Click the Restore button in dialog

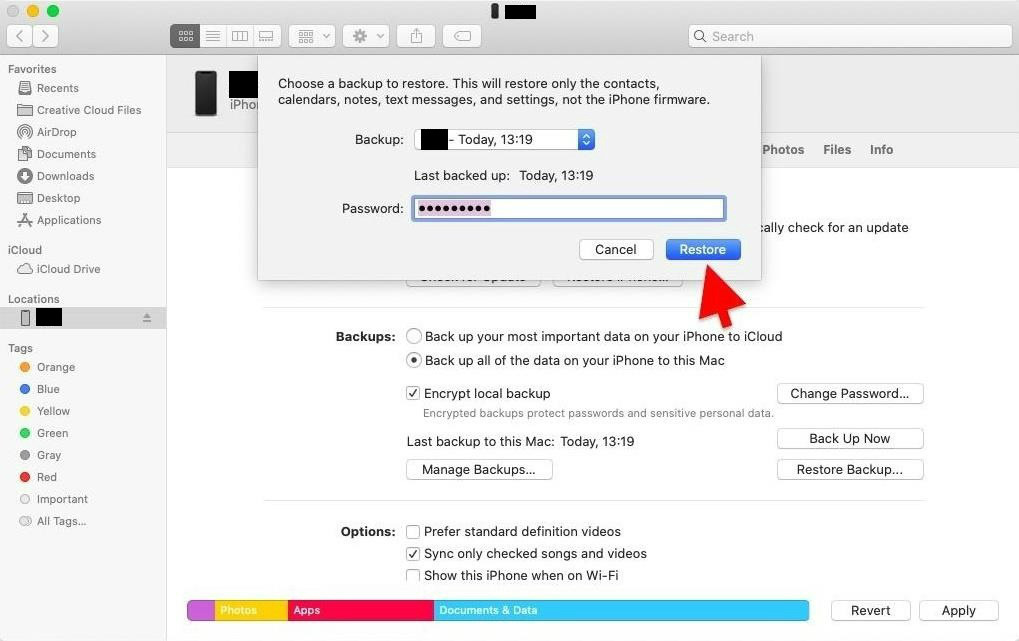(702, 250)
